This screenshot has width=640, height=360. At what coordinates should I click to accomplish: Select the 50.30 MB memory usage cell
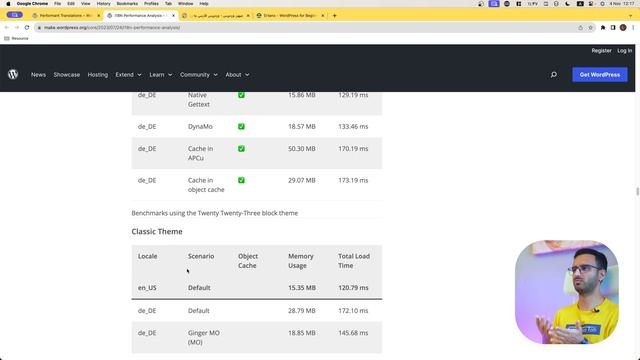(302, 149)
